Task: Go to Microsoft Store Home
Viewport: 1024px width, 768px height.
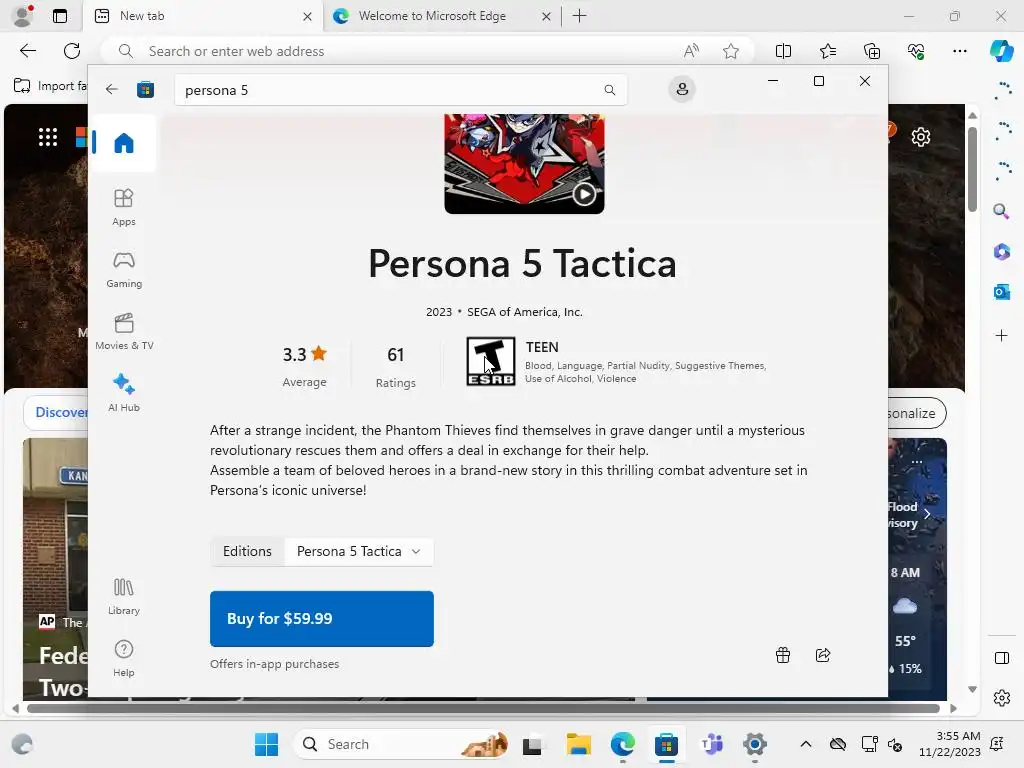Action: (x=123, y=142)
